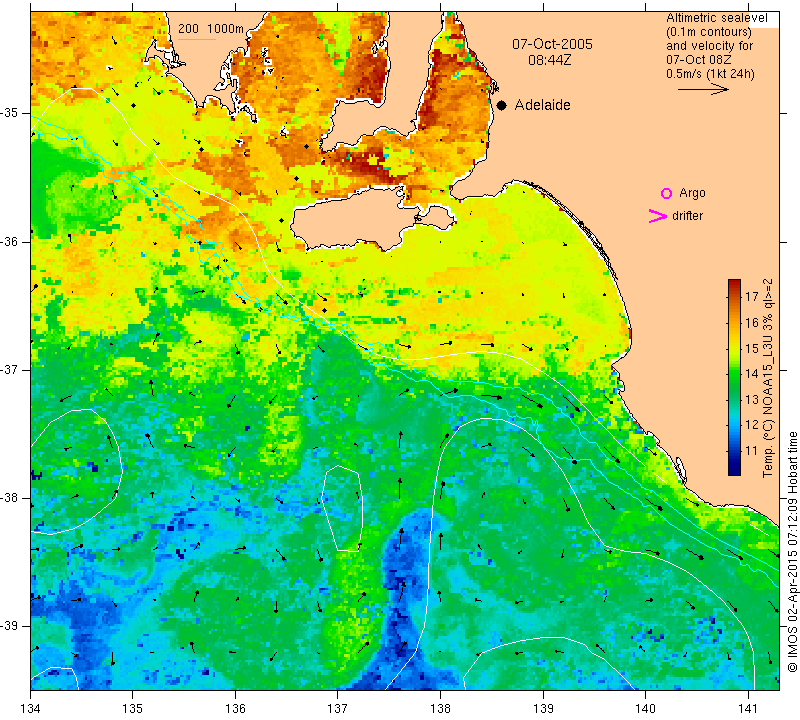Viewport: 800px width, 720px height.
Task: Click the magenta Argo circle legend symbol
Action: [666, 193]
